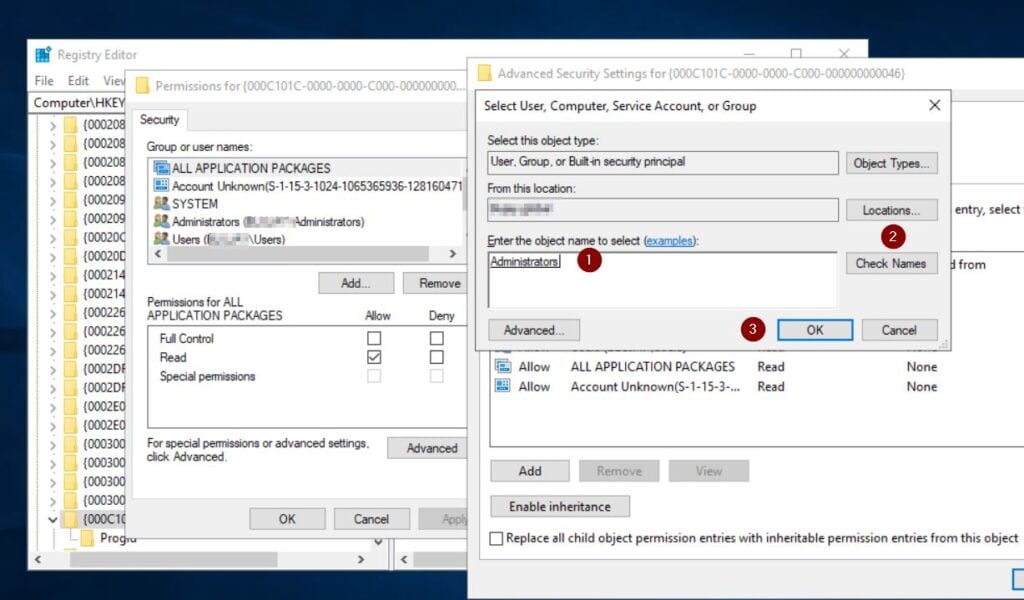This screenshot has height=600, width=1024.
Task: Click Cancel in Select User dialog
Action: click(x=899, y=330)
